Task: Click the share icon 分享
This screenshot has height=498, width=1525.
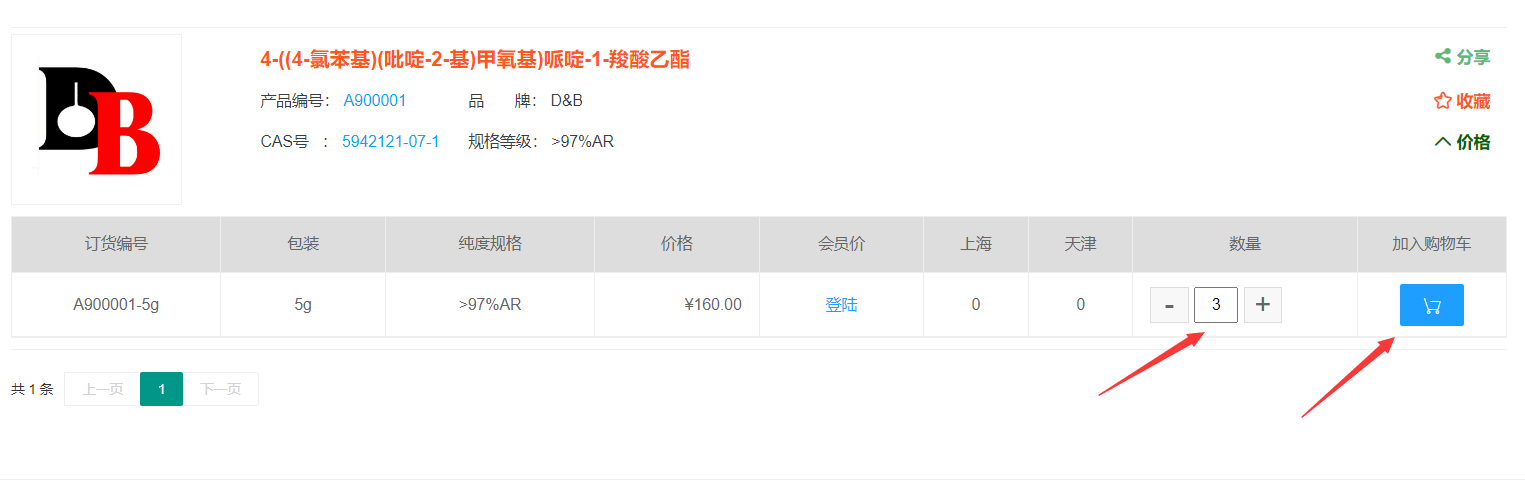Action: click(1443, 57)
